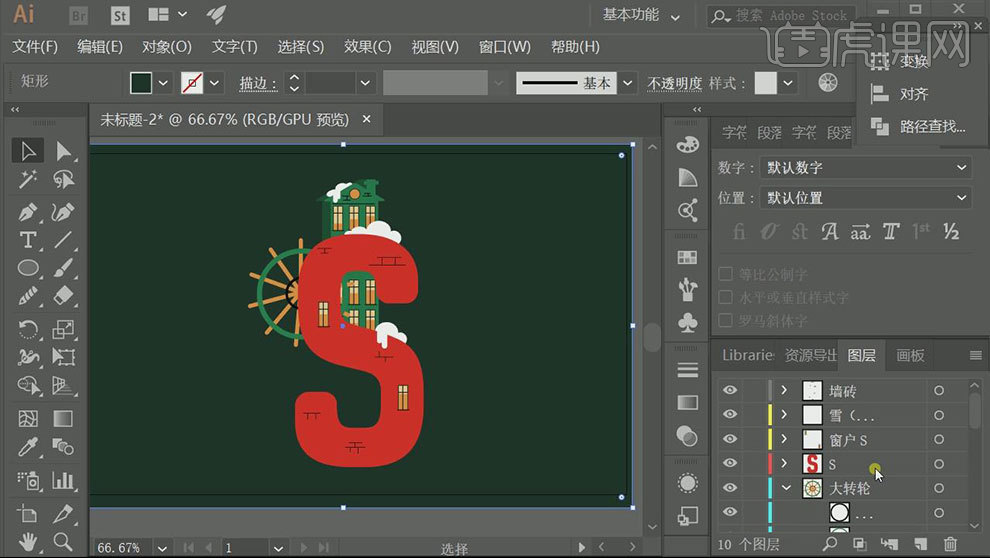Select the Perspective Grid tool

tap(63, 385)
